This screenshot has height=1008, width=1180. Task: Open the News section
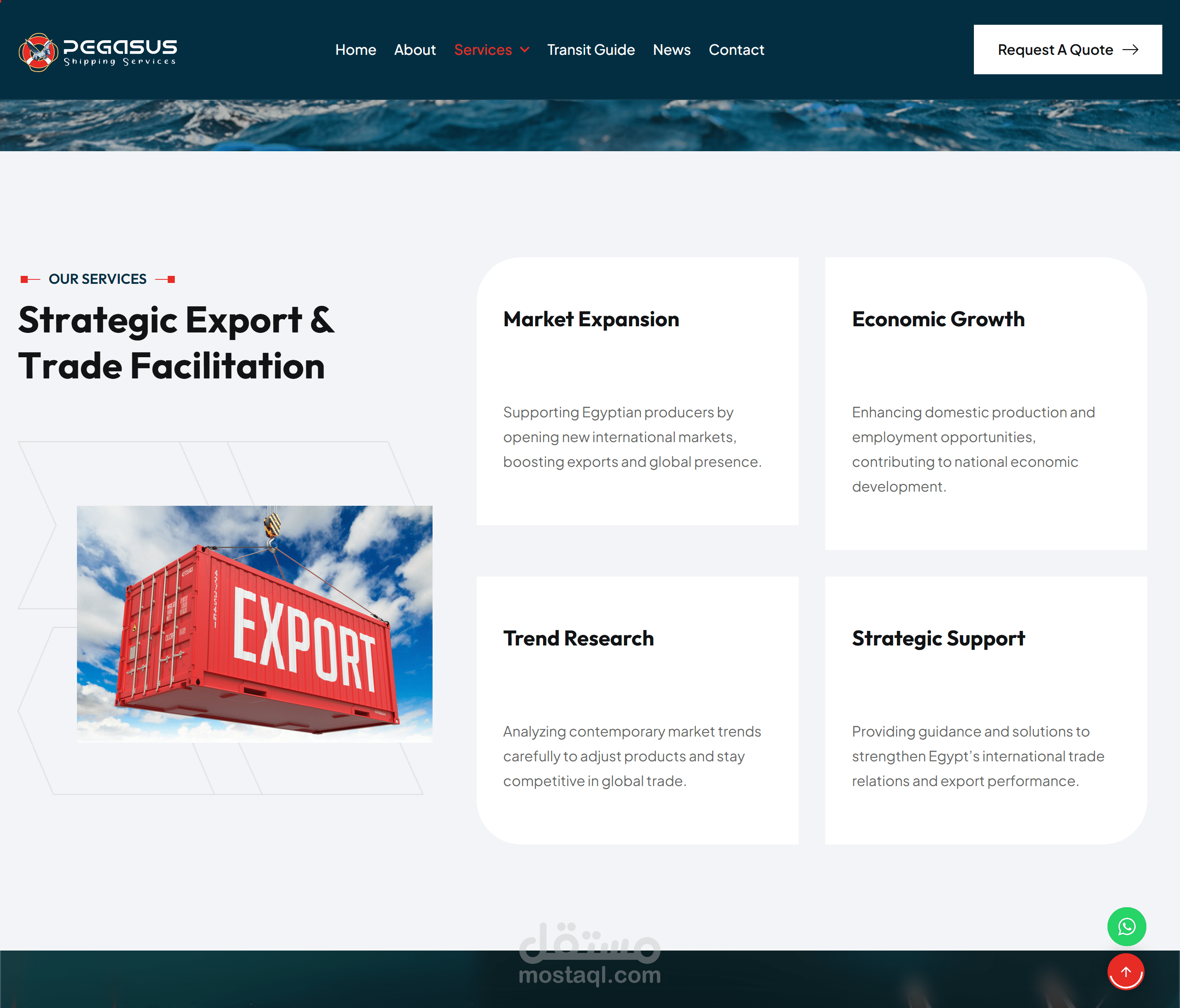click(671, 50)
